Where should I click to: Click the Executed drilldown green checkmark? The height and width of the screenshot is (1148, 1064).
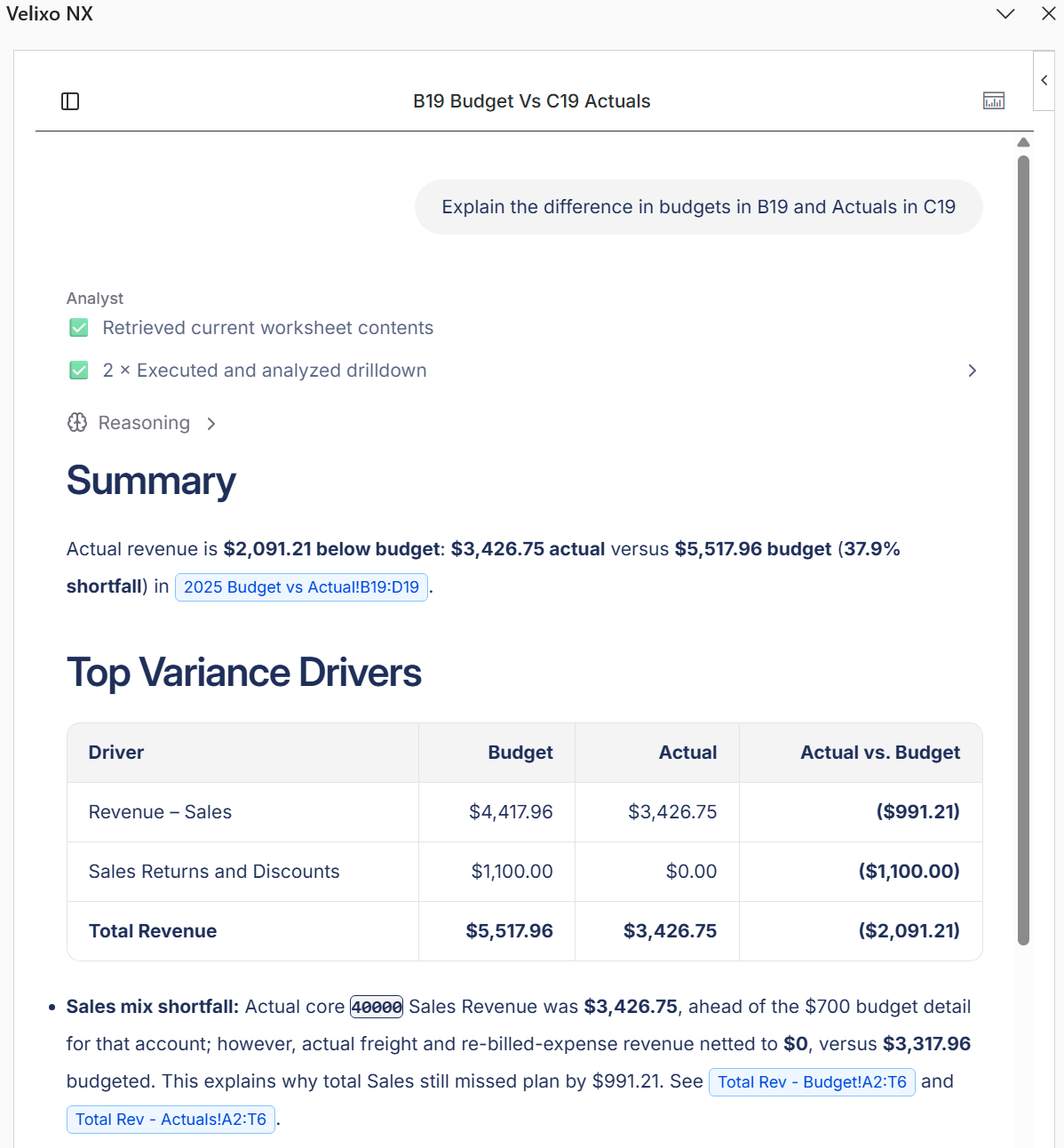tap(79, 371)
